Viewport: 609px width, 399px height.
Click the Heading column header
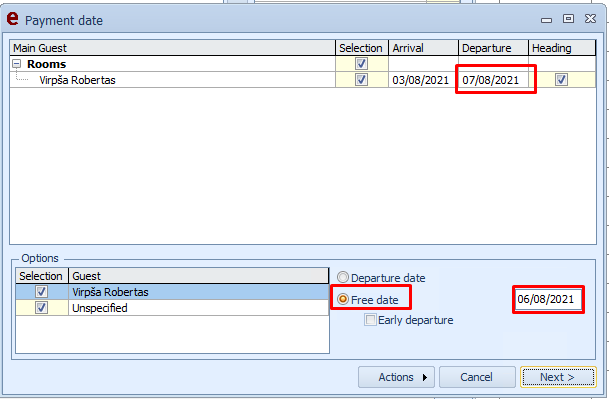tap(562, 48)
